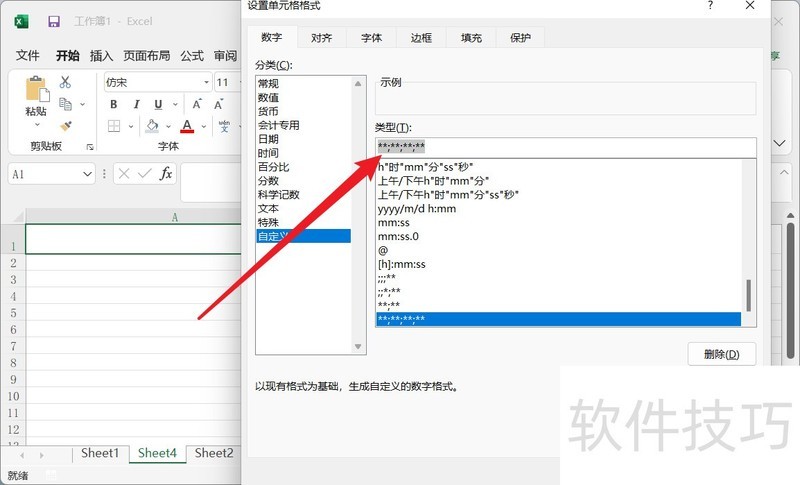The width and height of the screenshot is (800, 485).
Task: Click the fx insert function icon
Action: 167,173
